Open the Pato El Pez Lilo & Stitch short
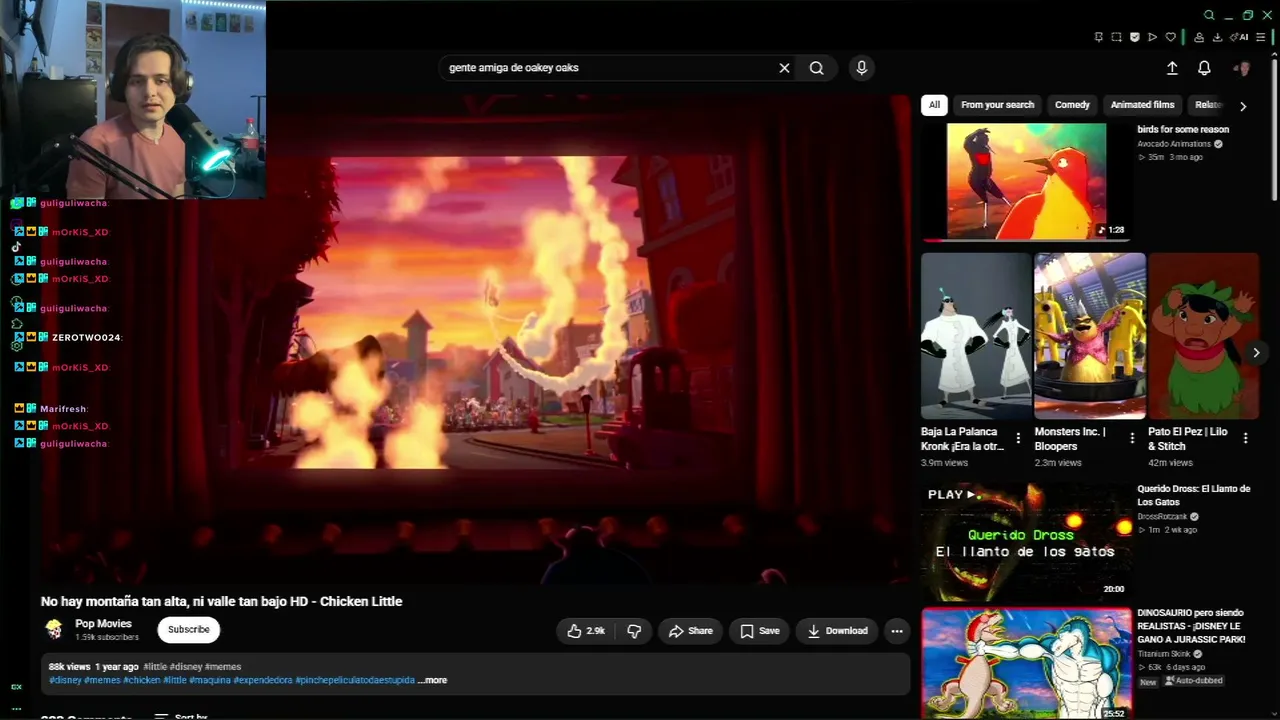The width and height of the screenshot is (1280, 720). [x=1204, y=336]
